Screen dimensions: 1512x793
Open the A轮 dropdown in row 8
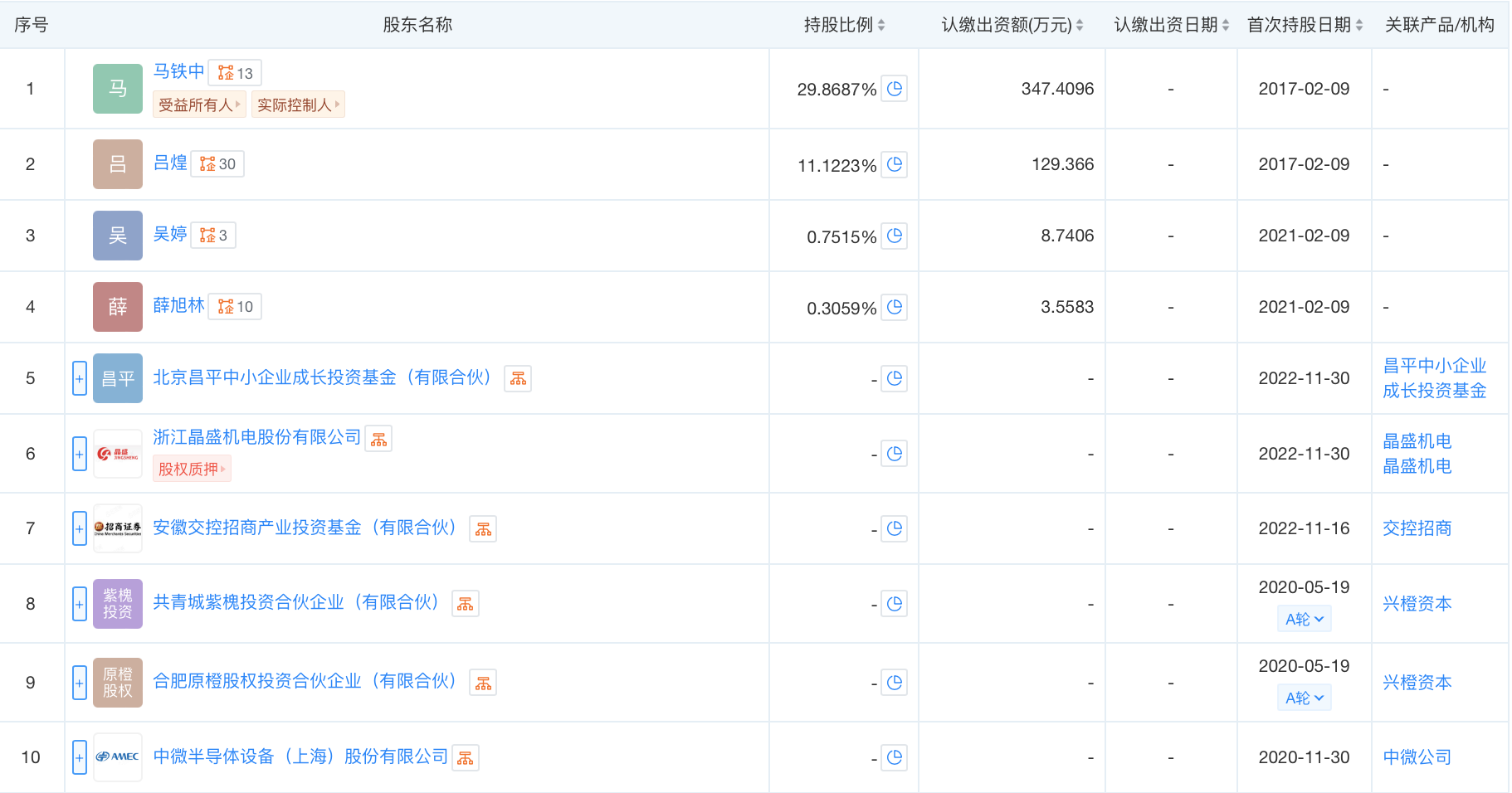point(1304,619)
